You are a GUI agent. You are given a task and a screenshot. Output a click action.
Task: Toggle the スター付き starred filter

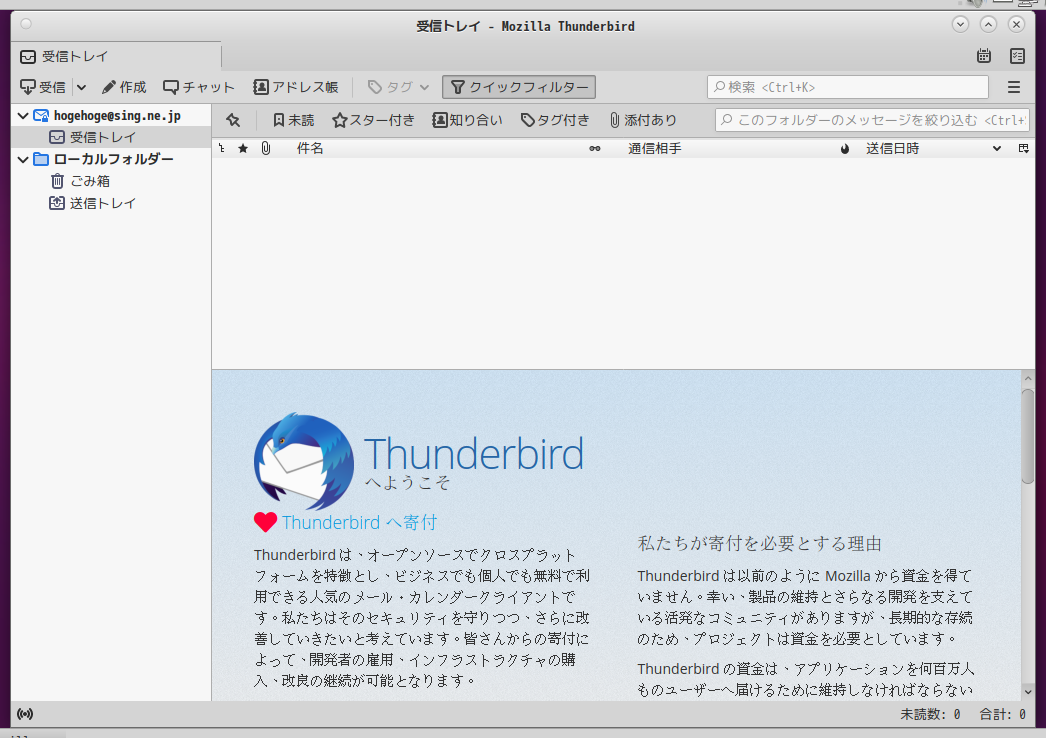click(x=374, y=120)
